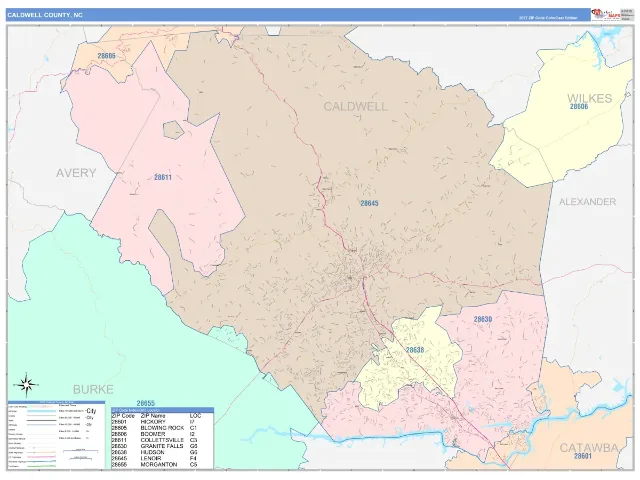This screenshot has width=640, height=480.
Task: Click the 28655 label above the index table
Action: point(146,403)
